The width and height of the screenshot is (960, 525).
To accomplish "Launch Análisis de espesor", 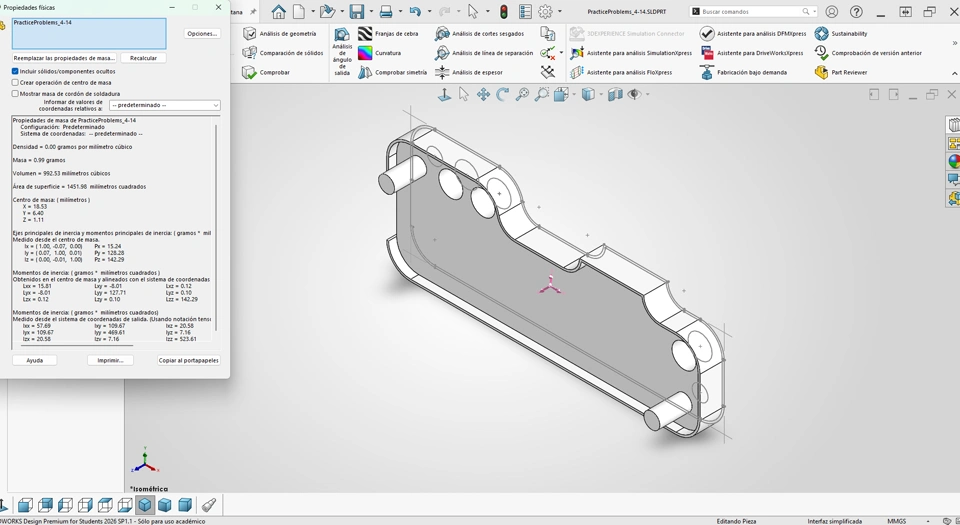I will [469, 72].
